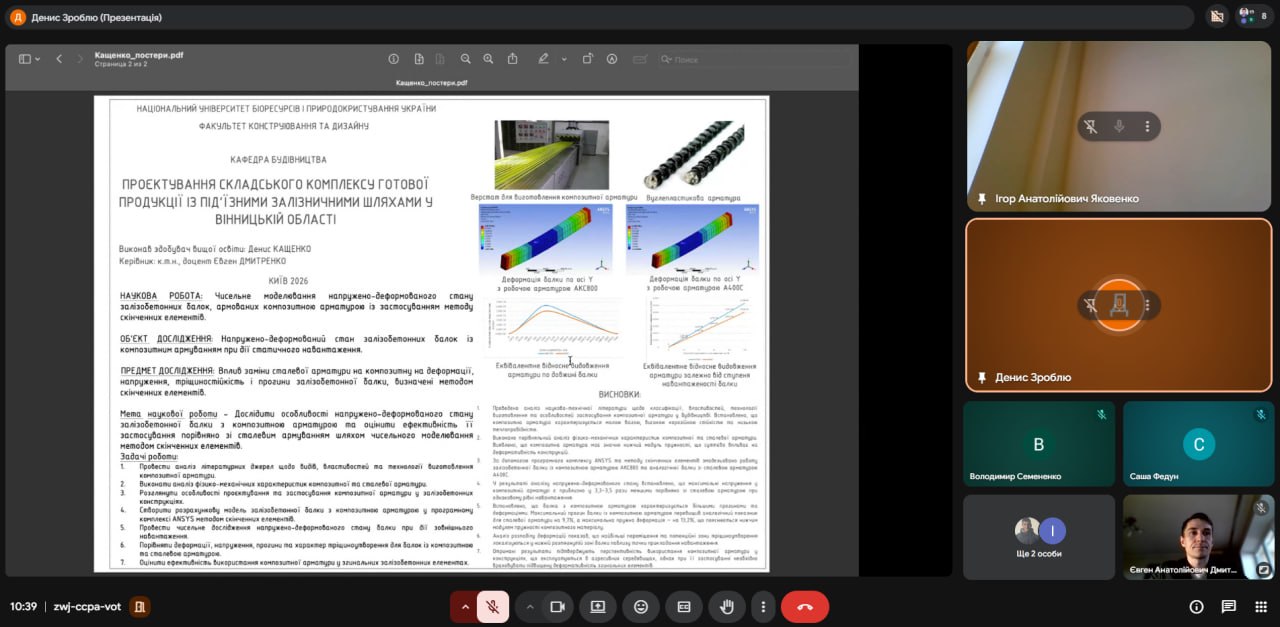Image resolution: width=1280 pixels, height=627 pixels.
Task: Select Євген Анатолійович Дмитренко video tile
Action: click(x=1198, y=537)
